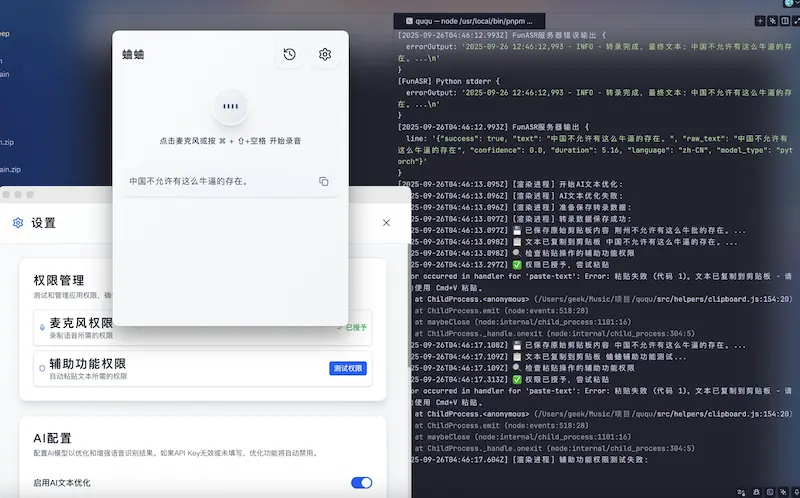Click the 测试权限 button

(348, 368)
